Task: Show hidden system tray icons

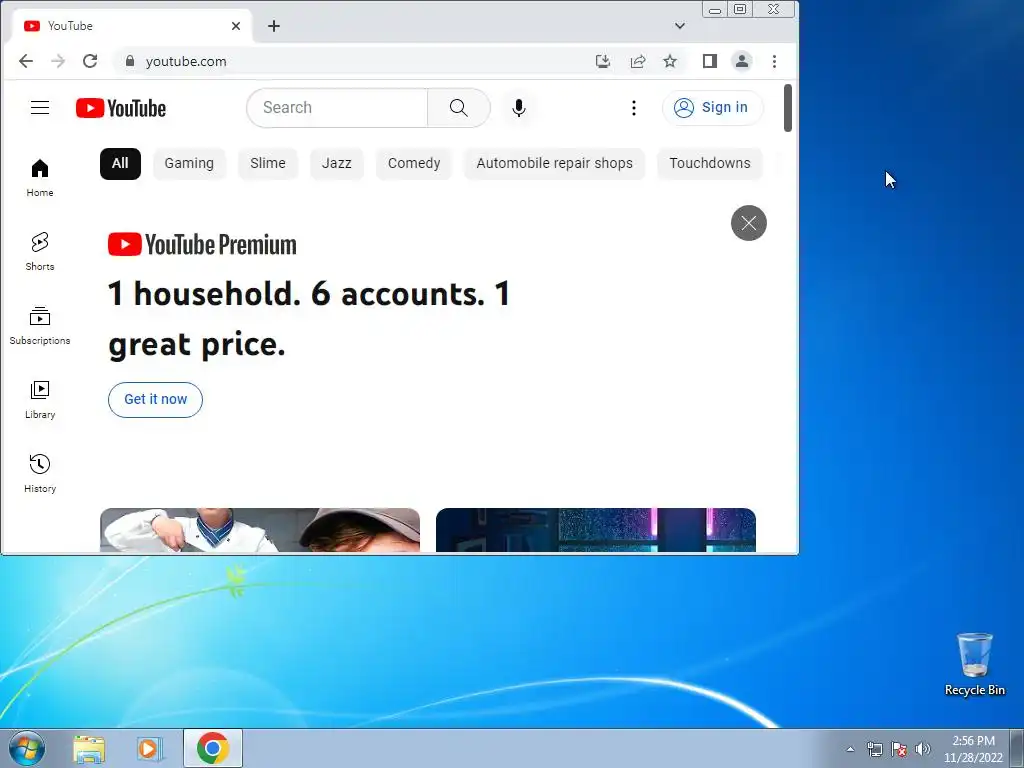Action: pos(850,749)
